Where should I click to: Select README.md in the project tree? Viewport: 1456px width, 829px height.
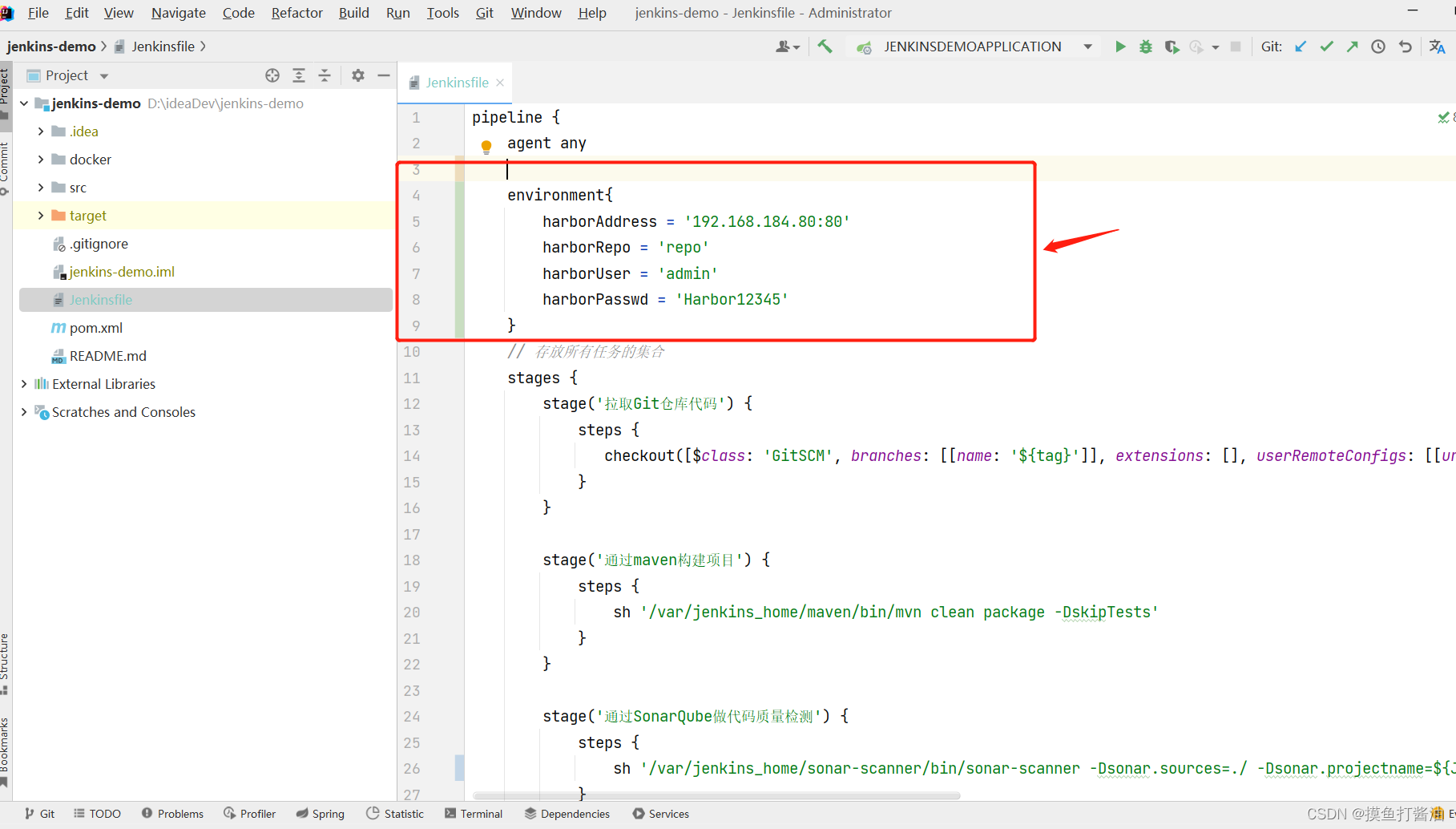pyautogui.click(x=107, y=356)
